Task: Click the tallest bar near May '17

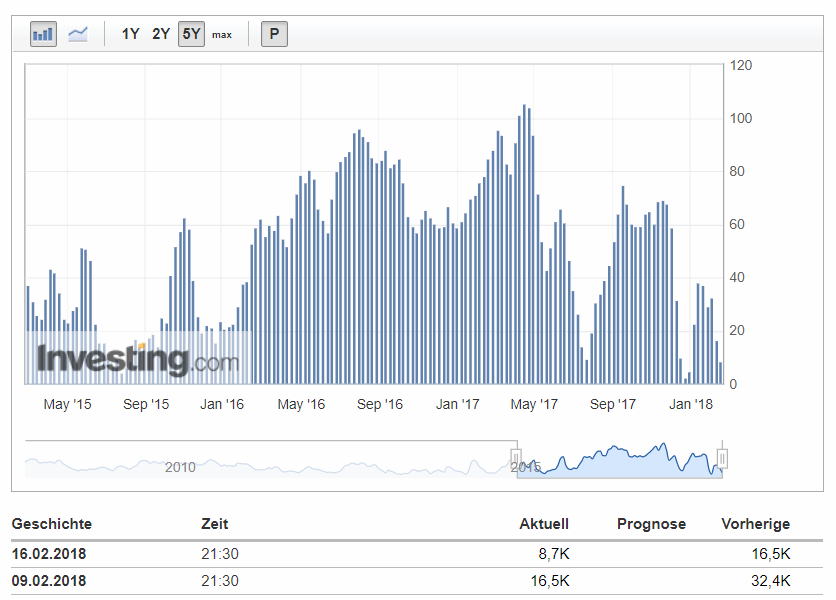Action: pyautogui.click(x=524, y=244)
